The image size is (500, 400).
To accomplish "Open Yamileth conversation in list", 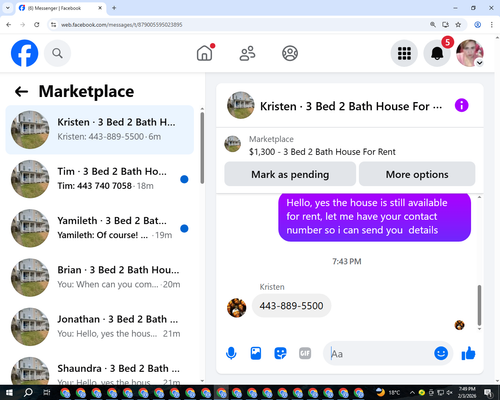I will [x=100, y=228].
